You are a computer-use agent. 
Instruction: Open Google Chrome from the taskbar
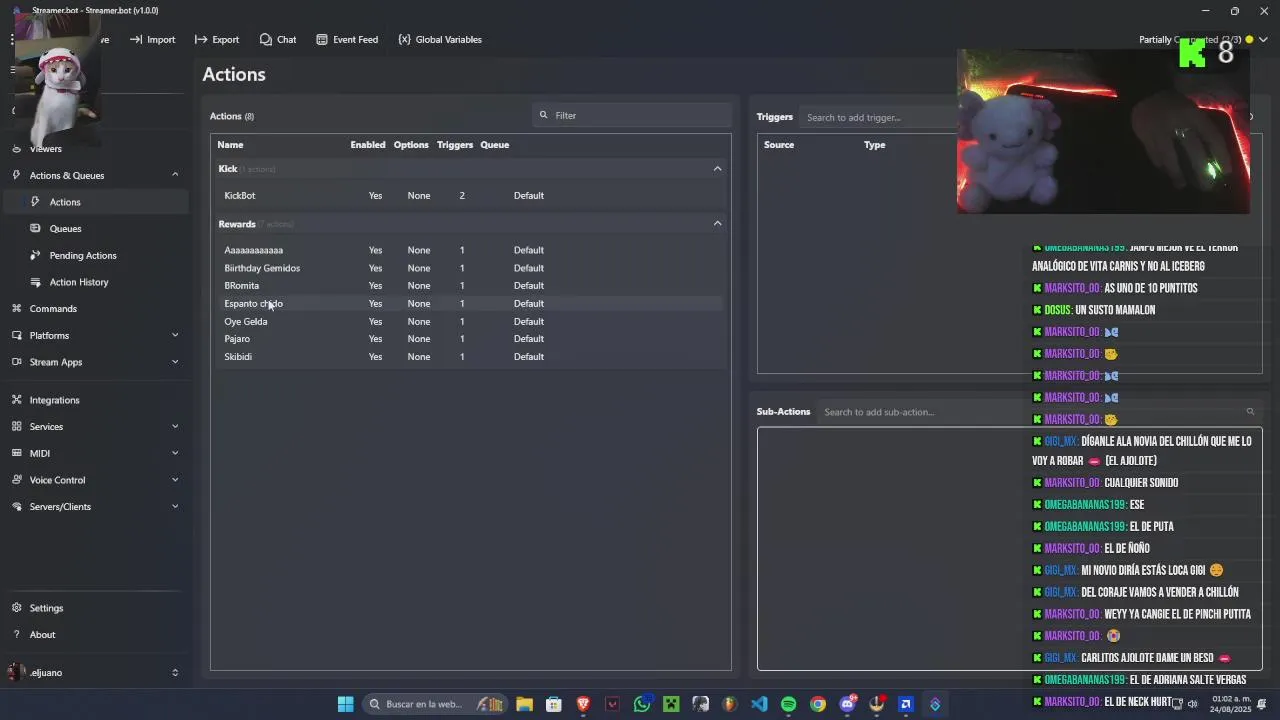(818, 704)
